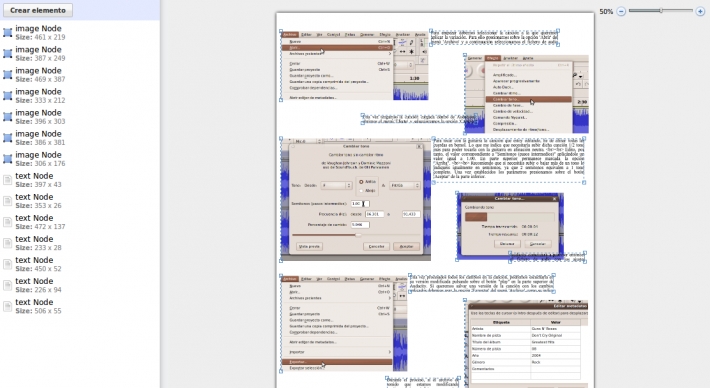
Task: Select image Node sized 306 x 176 icon
Action: coord(8,159)
